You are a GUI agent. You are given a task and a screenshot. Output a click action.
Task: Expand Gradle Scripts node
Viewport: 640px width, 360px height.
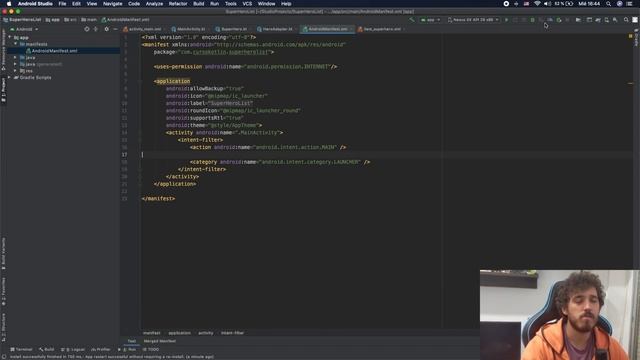coord(10,77)
